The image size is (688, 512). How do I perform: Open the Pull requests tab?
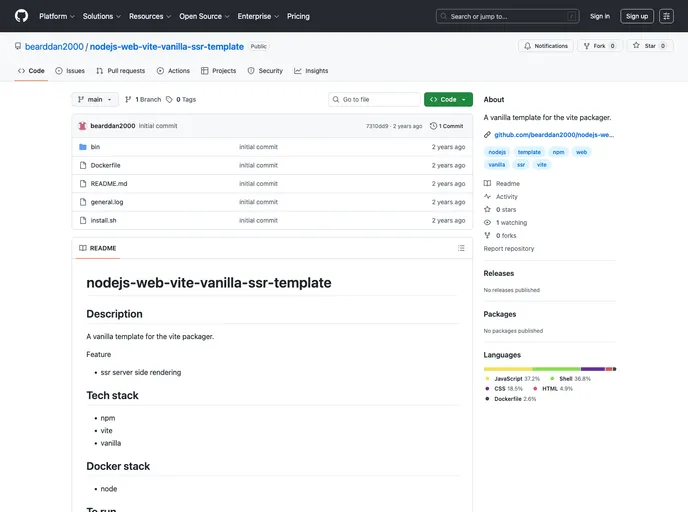(x=120, y=71)
